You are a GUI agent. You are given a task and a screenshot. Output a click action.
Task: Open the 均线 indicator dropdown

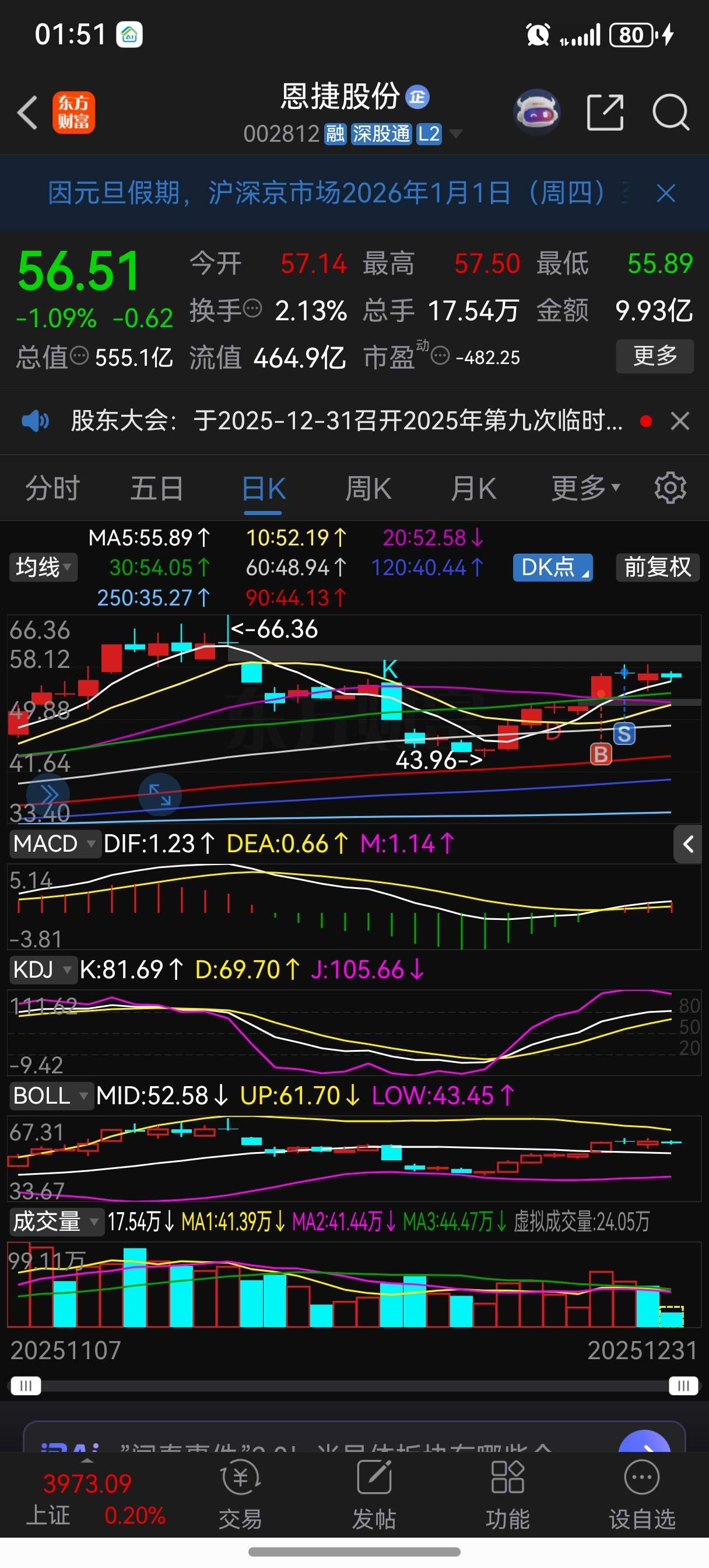tap(43, 568)
